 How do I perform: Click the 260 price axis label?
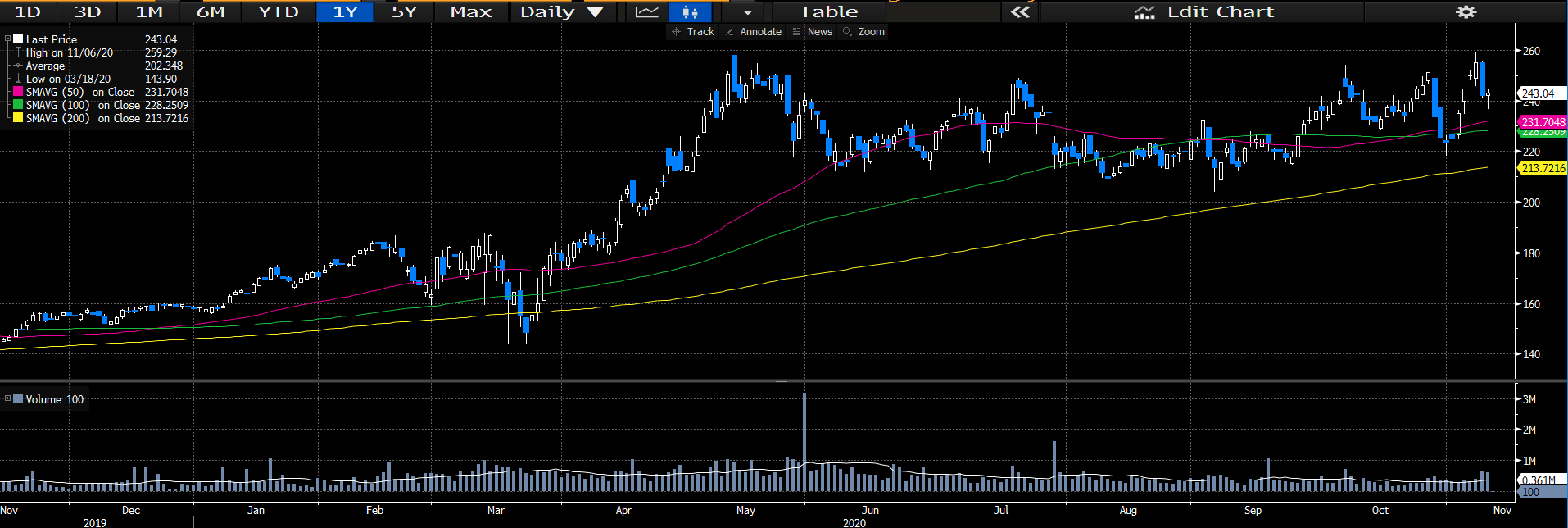click(x=1531, y=51)
